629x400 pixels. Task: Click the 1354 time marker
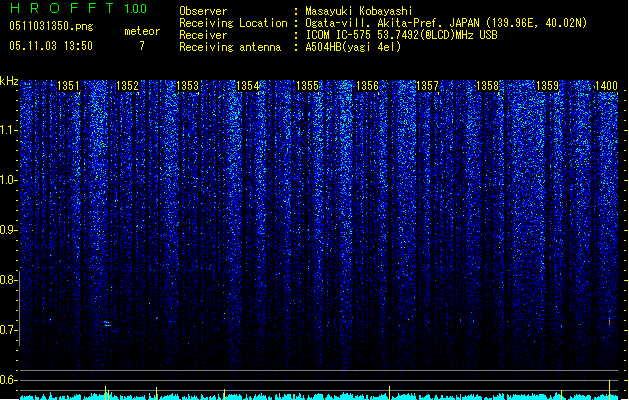[248, 86]
